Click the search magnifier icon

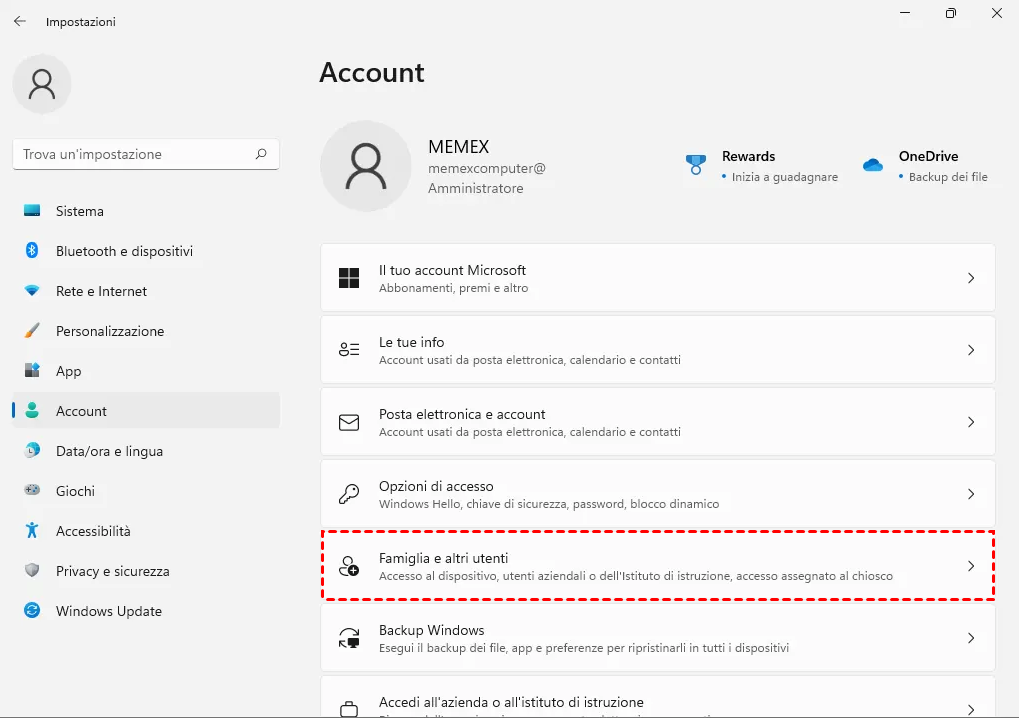click(261, 154)
